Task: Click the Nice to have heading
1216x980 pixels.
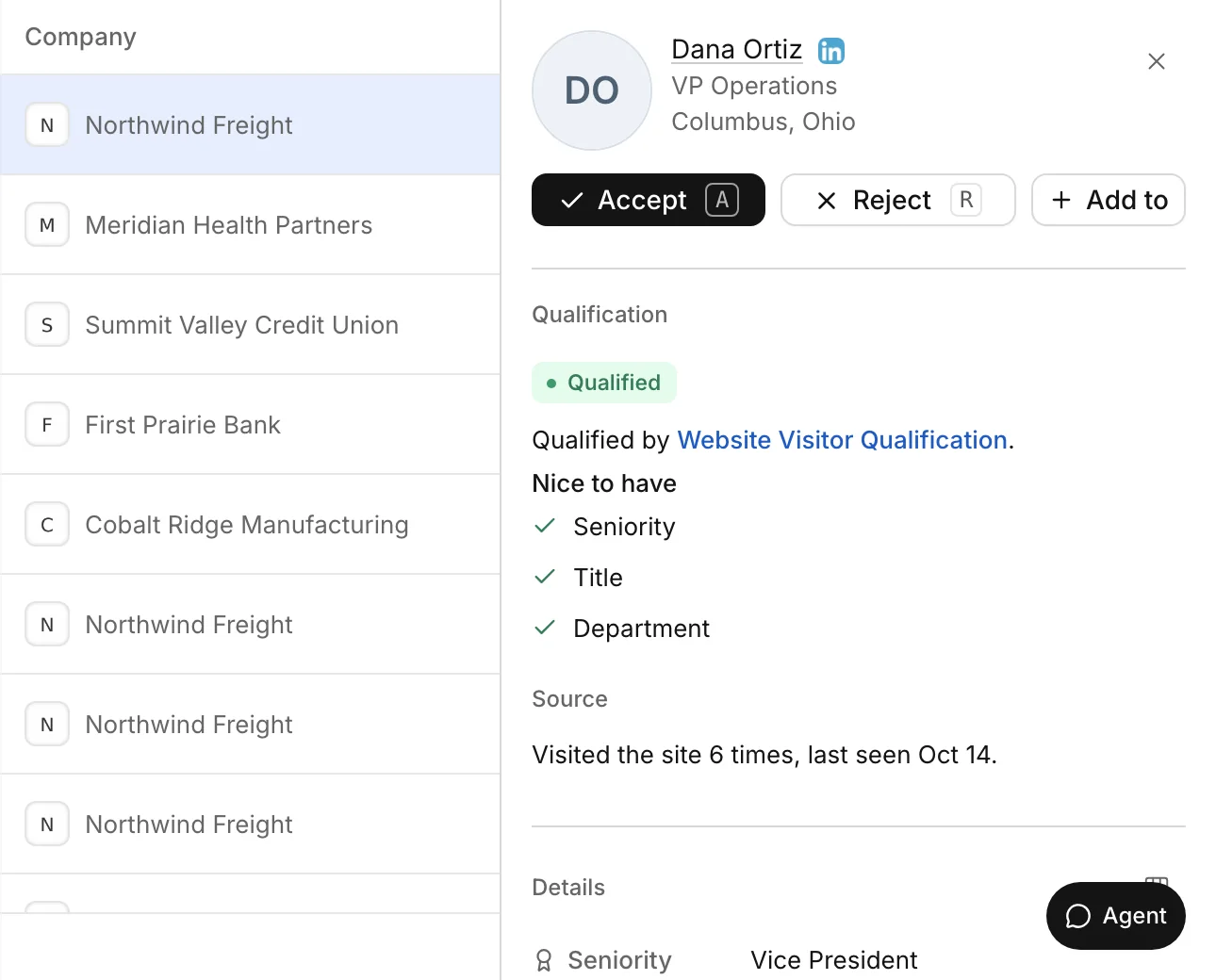Action: tap(604, 483)
